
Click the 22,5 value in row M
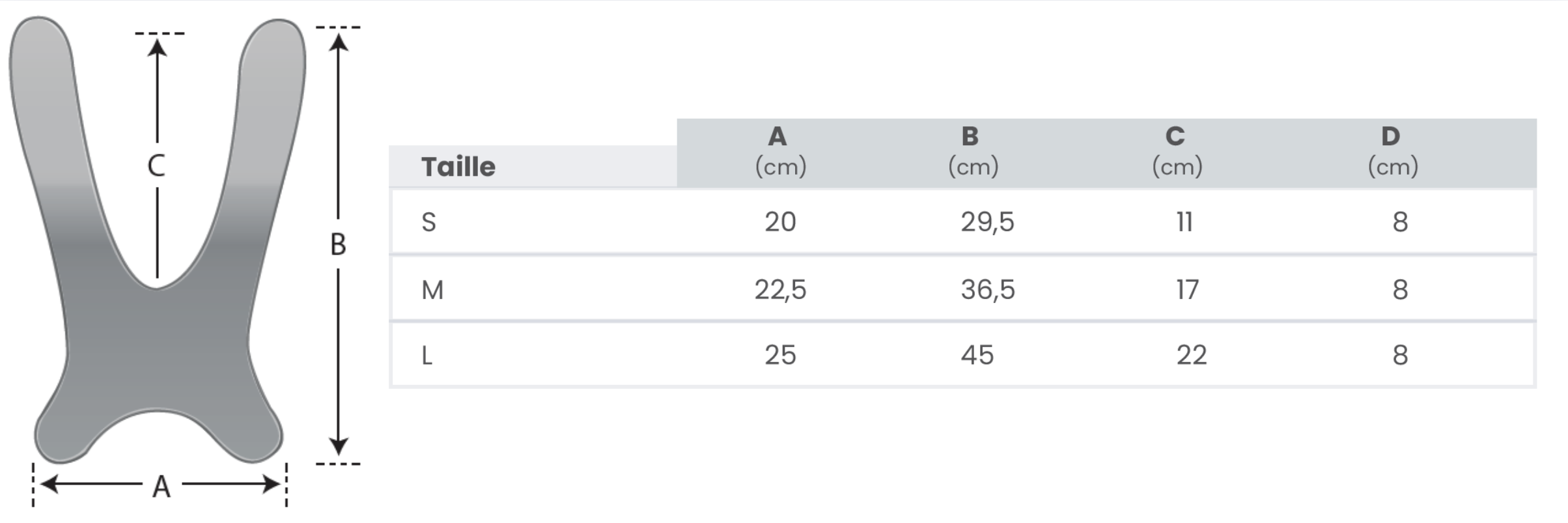780,290
